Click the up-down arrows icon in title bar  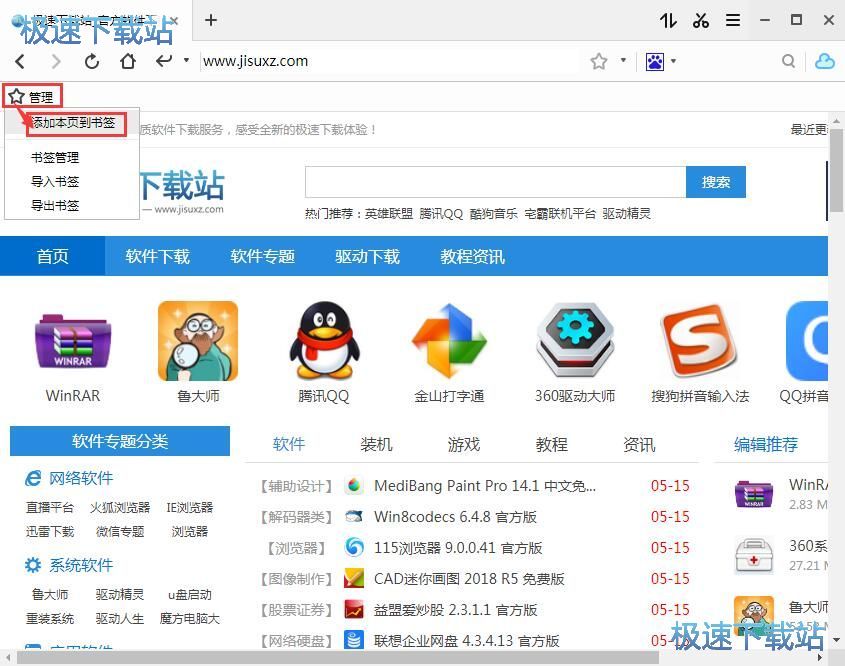(x=668, y=20)
